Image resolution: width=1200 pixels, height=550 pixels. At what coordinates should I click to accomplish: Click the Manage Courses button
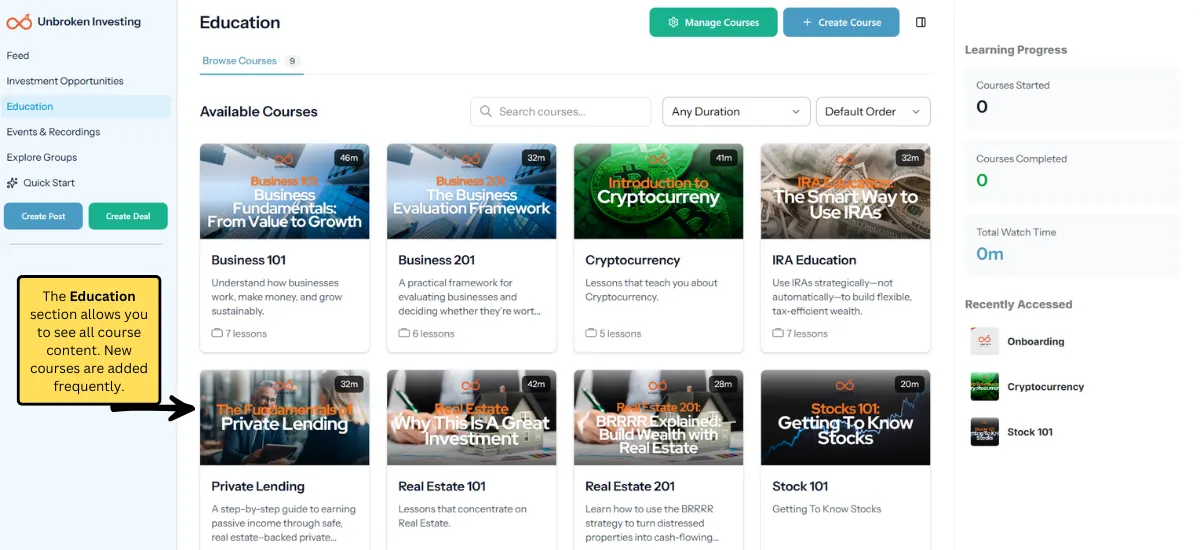[x=713, y=22]
